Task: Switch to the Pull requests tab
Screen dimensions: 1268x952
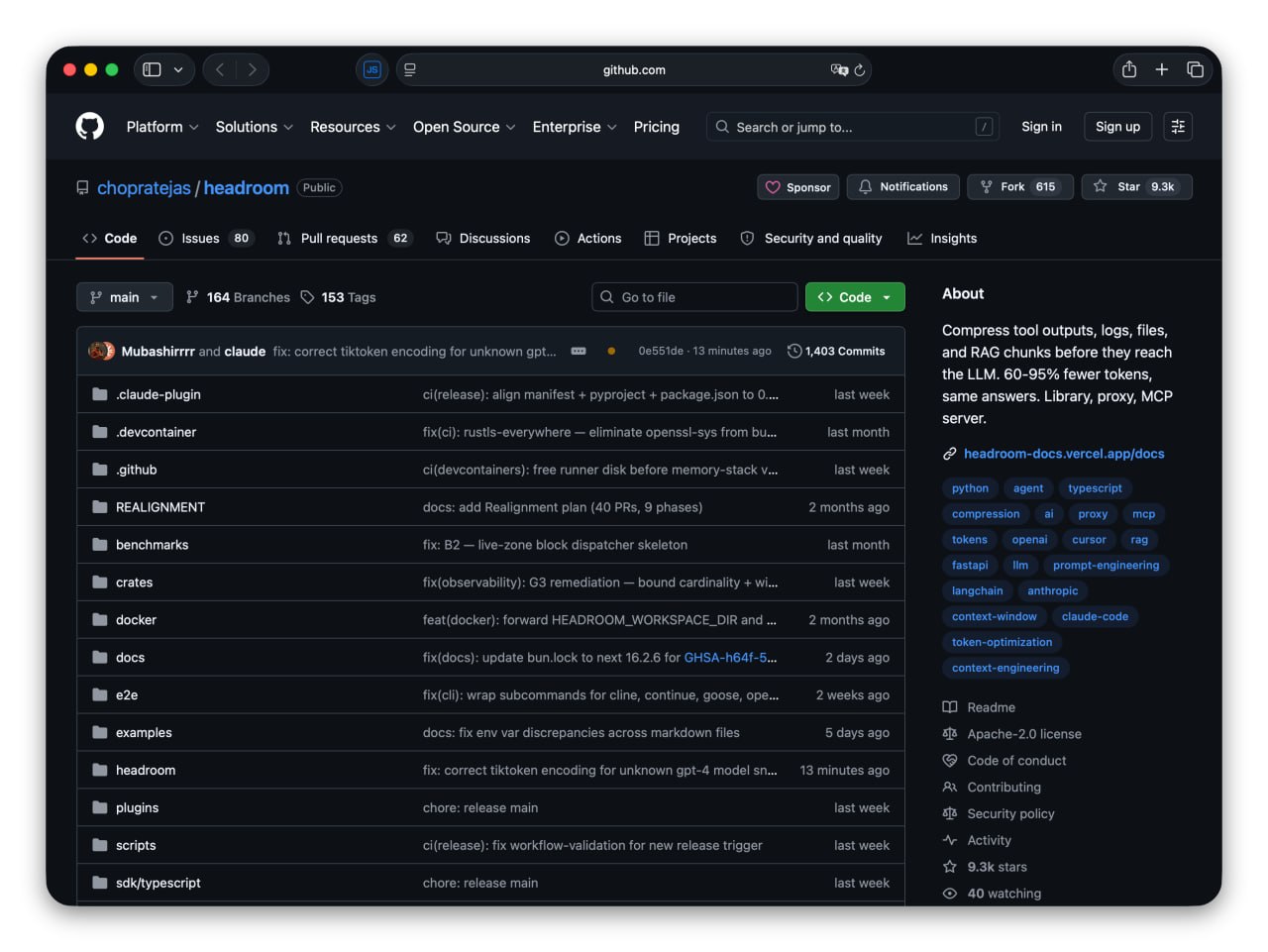Action: 344,238
